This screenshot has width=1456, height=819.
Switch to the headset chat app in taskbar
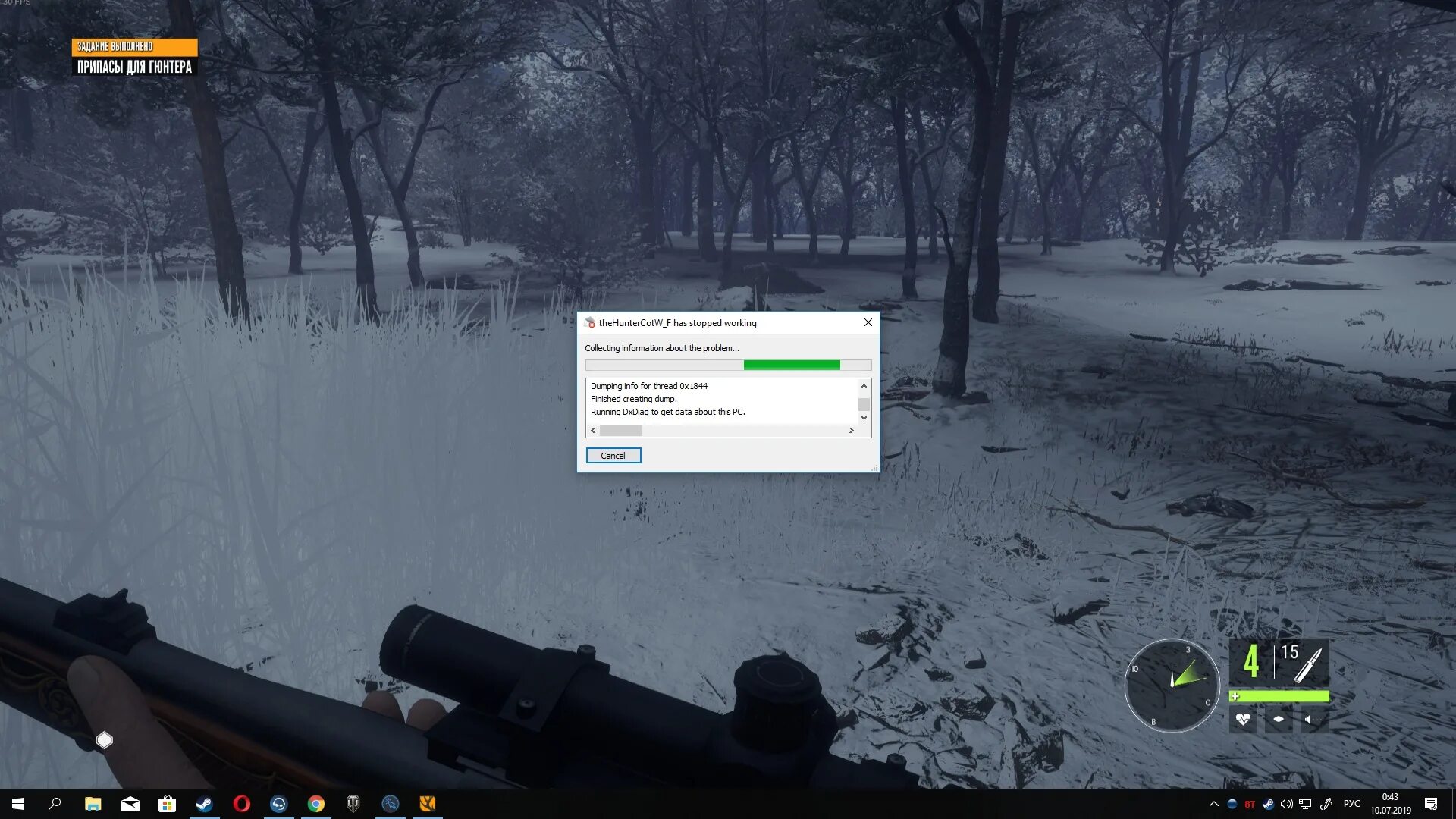[x=278, y=804]
